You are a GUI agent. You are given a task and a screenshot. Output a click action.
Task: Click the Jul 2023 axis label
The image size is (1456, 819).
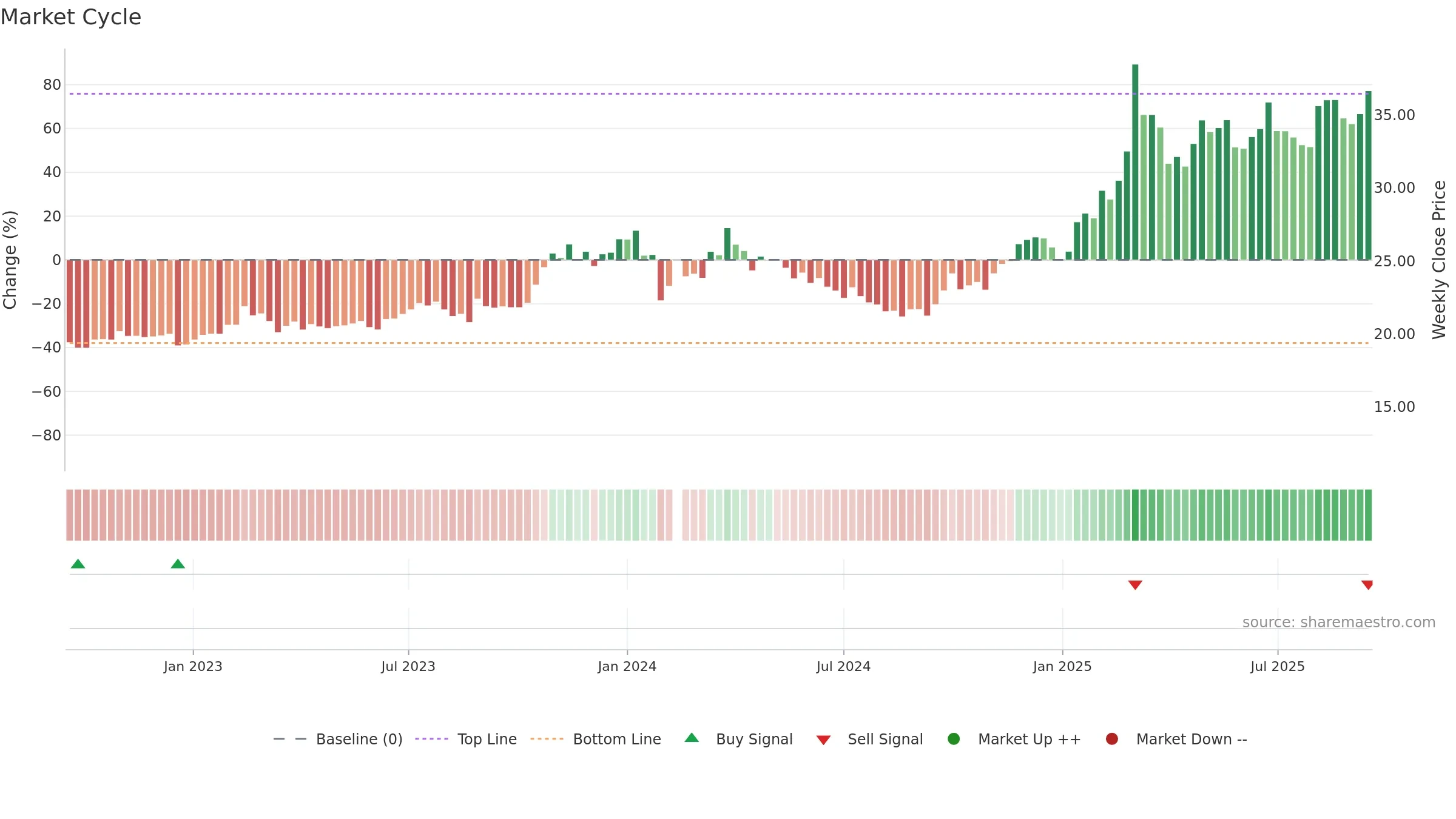pos(408,666)
